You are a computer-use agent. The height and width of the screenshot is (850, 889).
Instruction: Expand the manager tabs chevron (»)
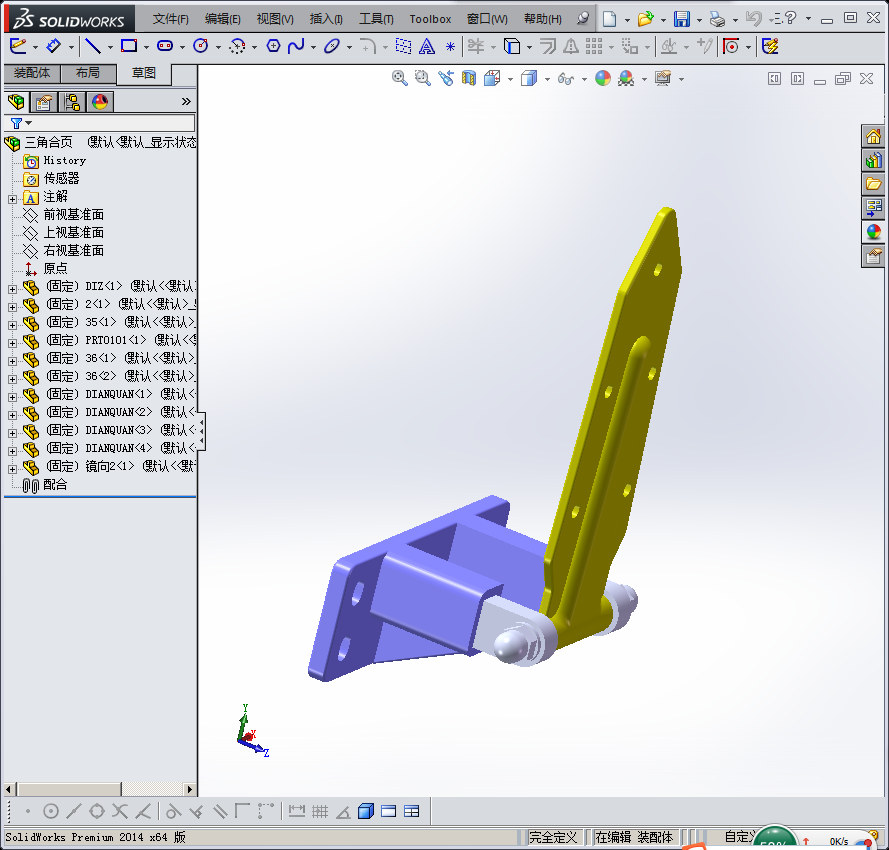click(186, 102)
